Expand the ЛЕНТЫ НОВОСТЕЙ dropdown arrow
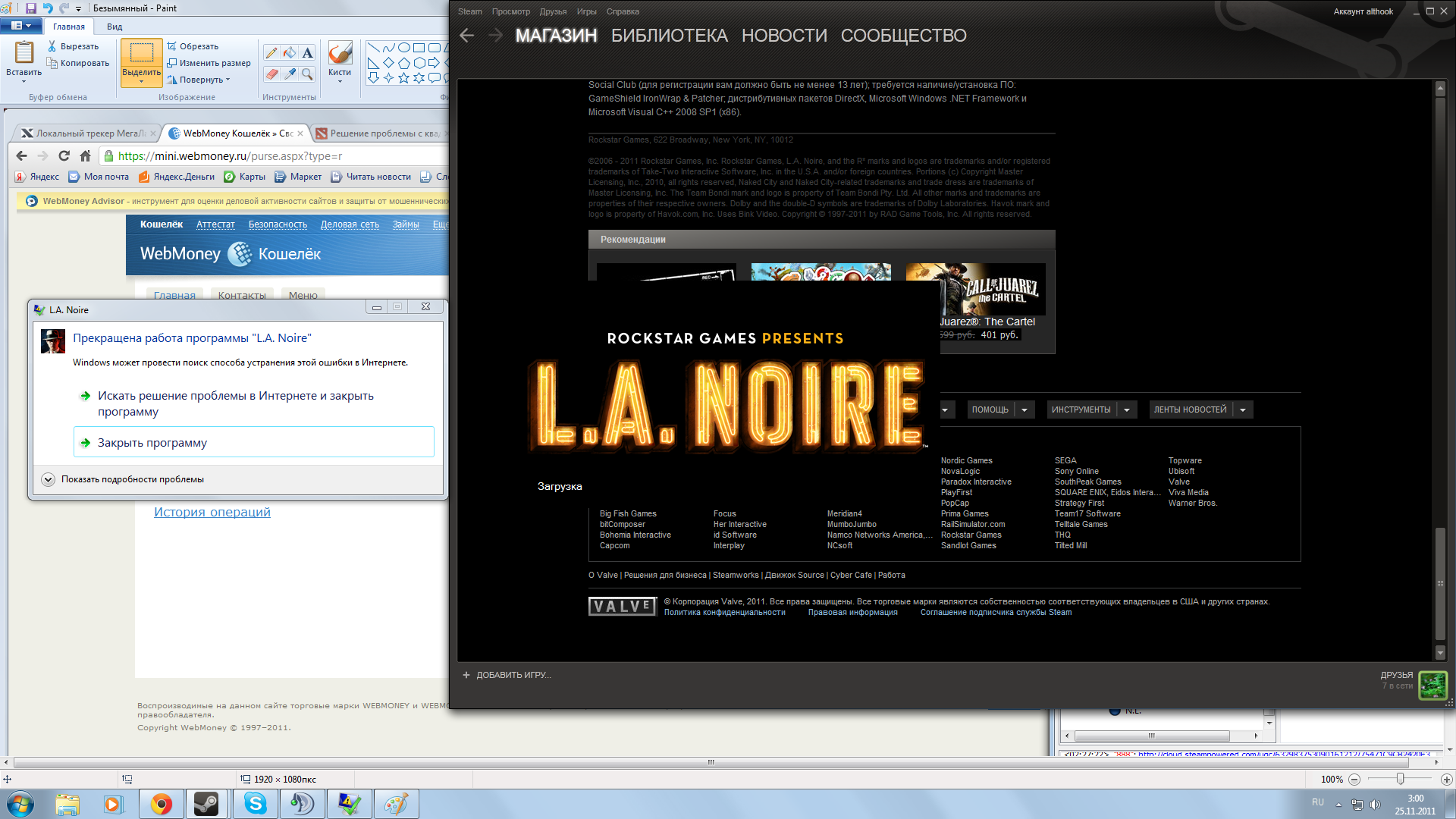Screen dimensions: 1456x819 coord(1243,410)
